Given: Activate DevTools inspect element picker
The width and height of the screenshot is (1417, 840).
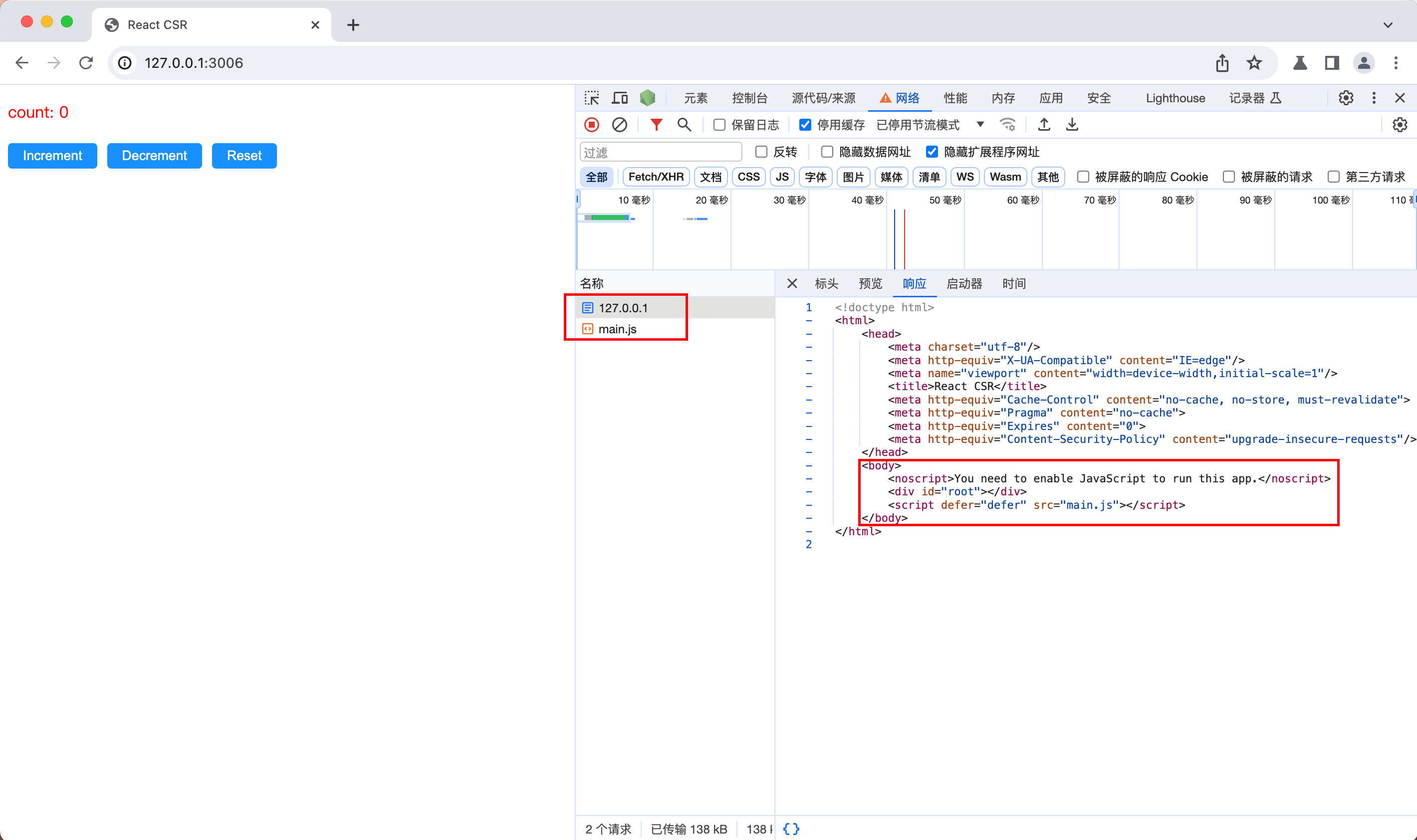Looking at the screenshot, I should point(592,98).
